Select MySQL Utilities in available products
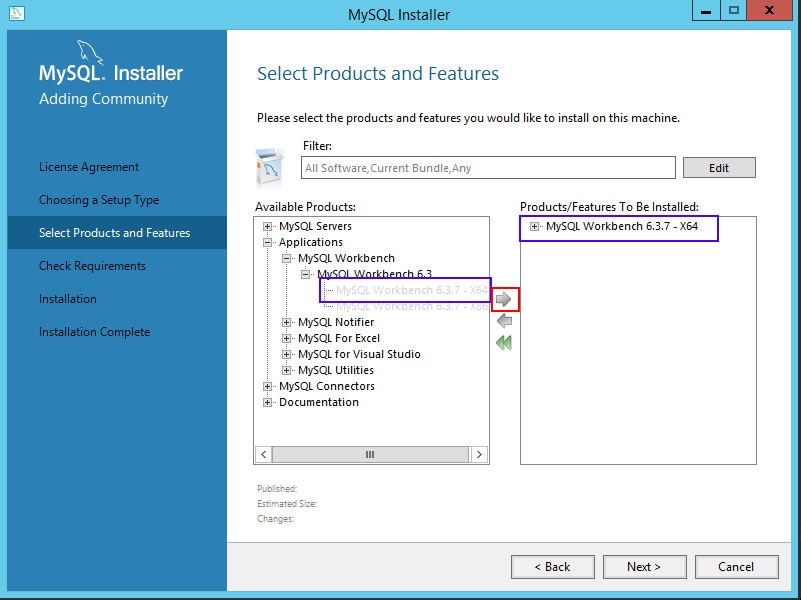Viewport: 801px width, 600px height. click(336, 370)
